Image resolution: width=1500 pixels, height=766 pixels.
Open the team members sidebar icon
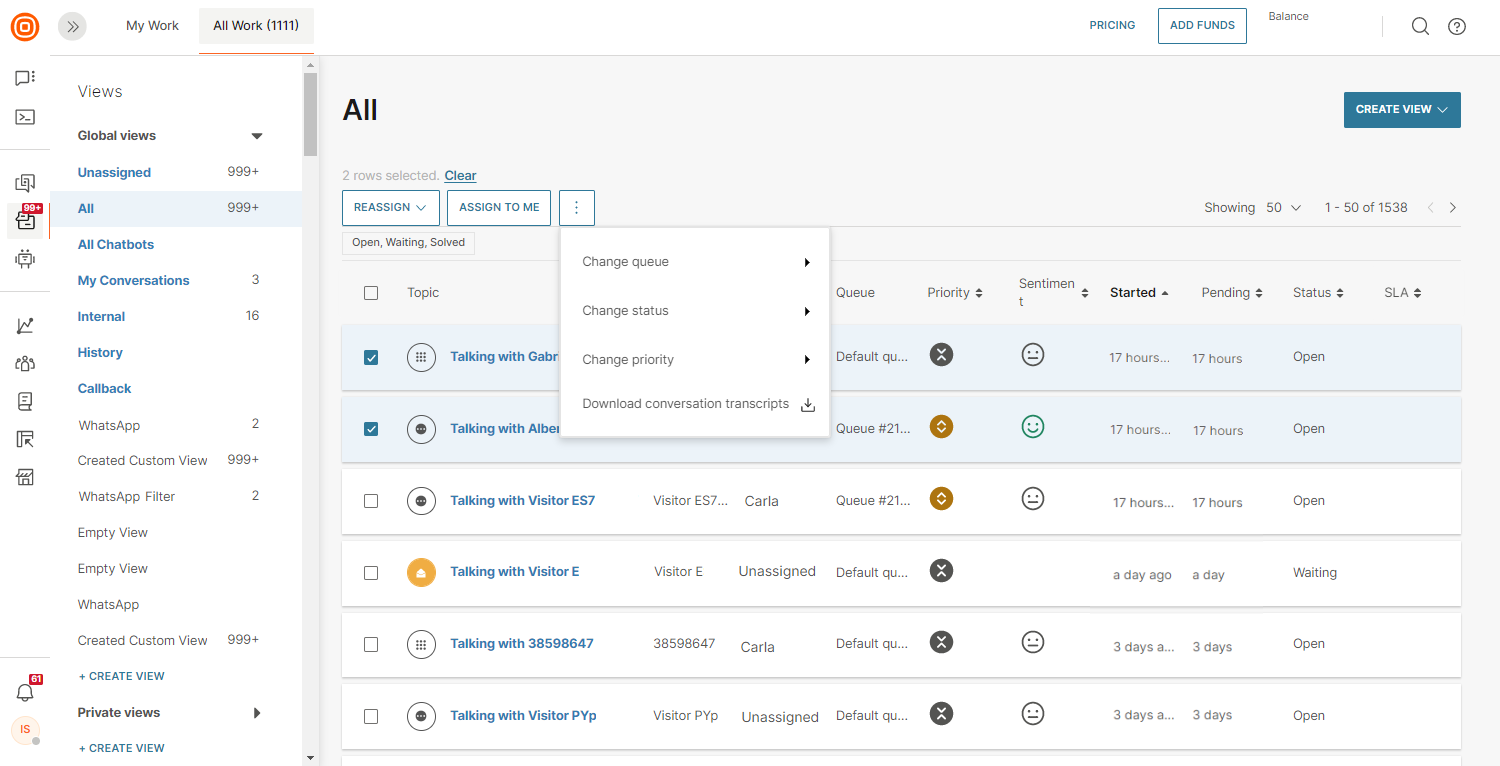[x=25, y=364]
